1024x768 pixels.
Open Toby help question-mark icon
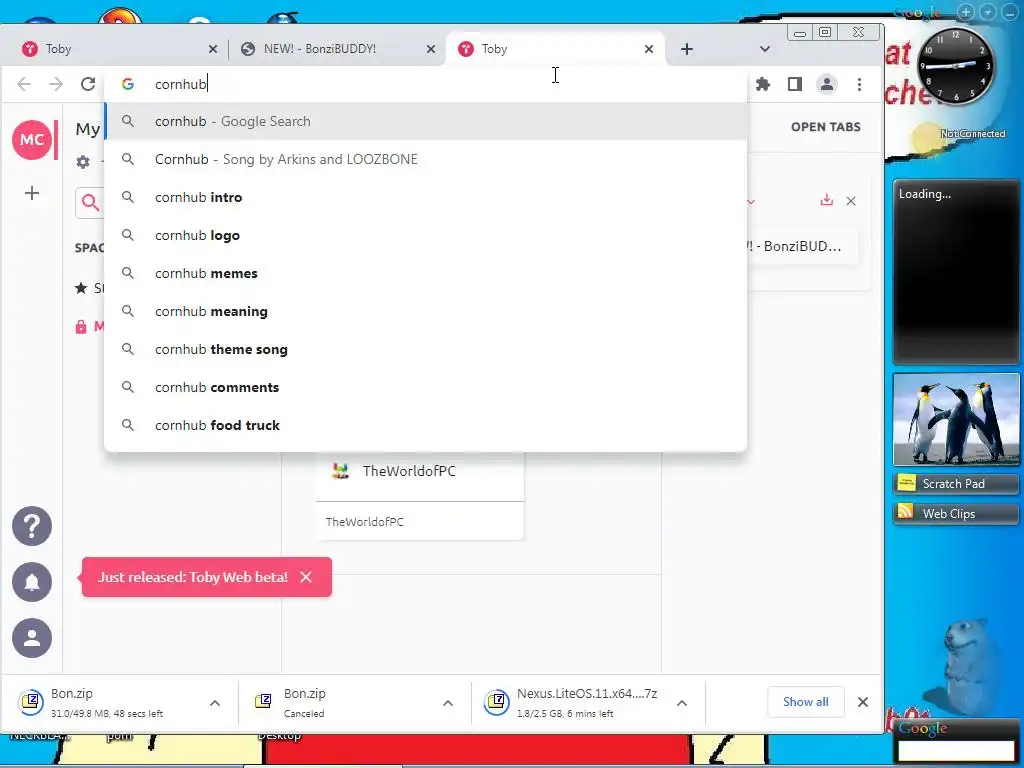click(32, 526)
